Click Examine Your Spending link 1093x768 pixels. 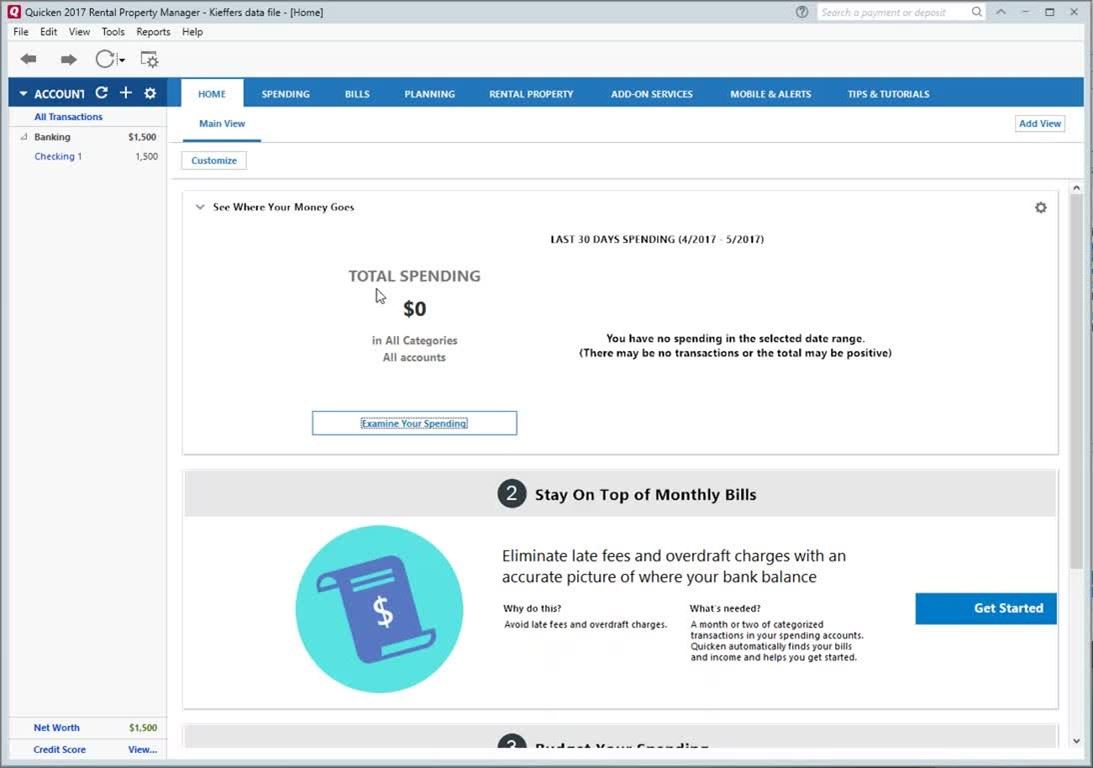point(414,423)
